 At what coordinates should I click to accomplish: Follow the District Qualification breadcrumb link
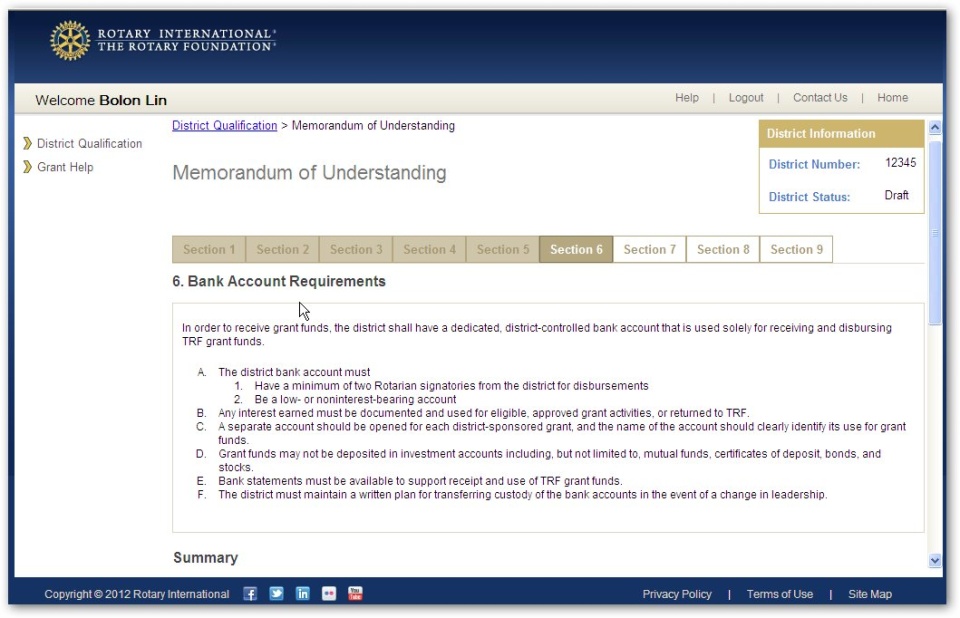pos(224,126)
